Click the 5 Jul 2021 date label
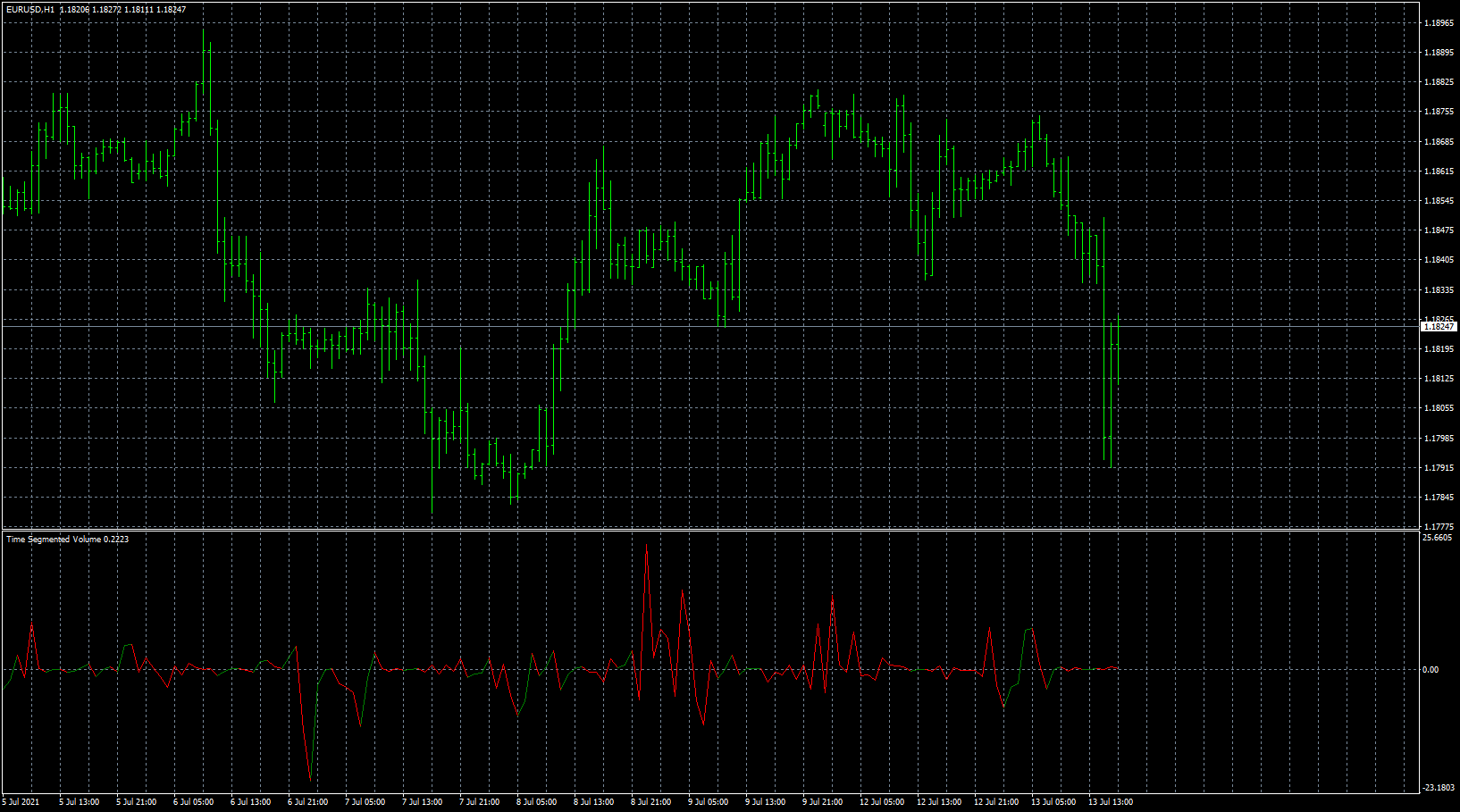The width and height of the screenshot is (1460, 812). 21,802
